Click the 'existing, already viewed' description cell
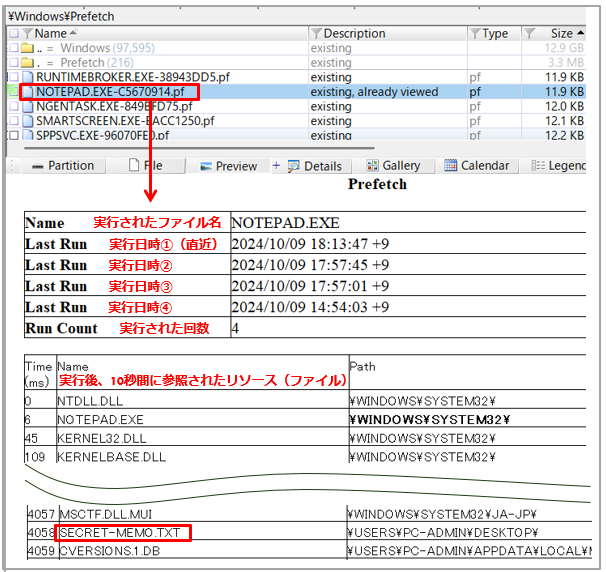Image resolution: width=606 pixels, height=572 pixels. 374,92
